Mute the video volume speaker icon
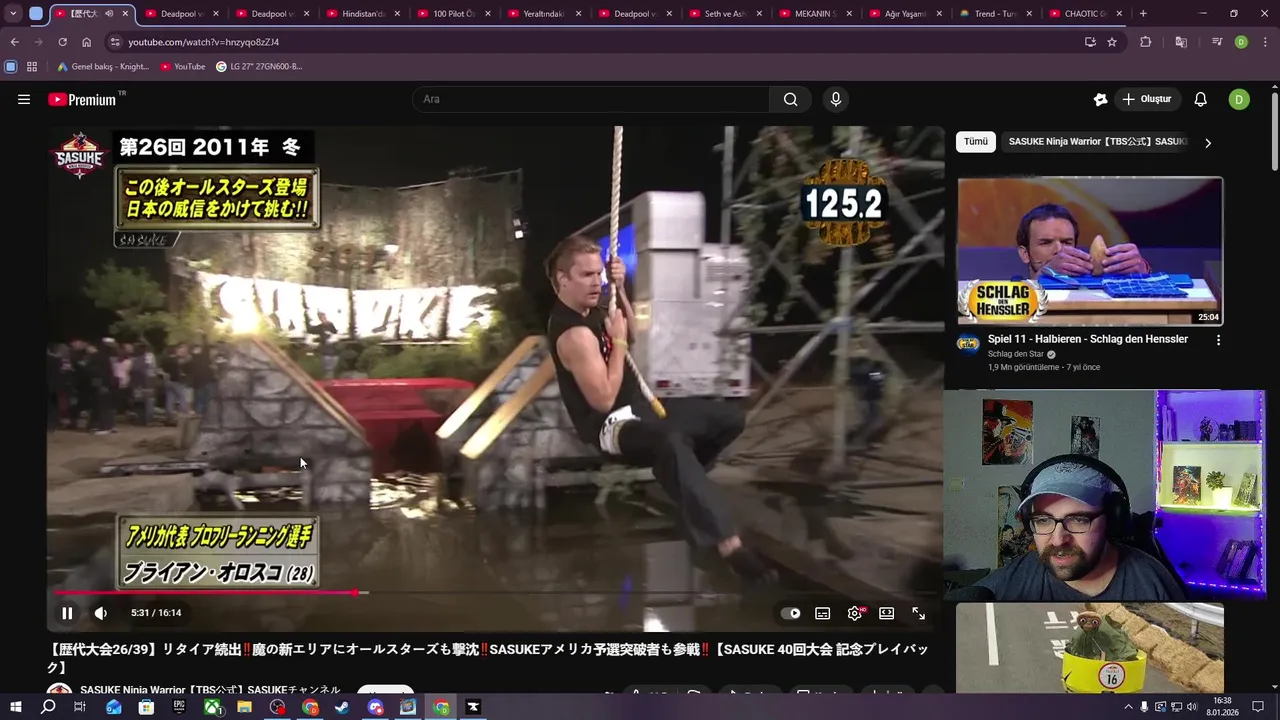 click(x=101, y=613)
